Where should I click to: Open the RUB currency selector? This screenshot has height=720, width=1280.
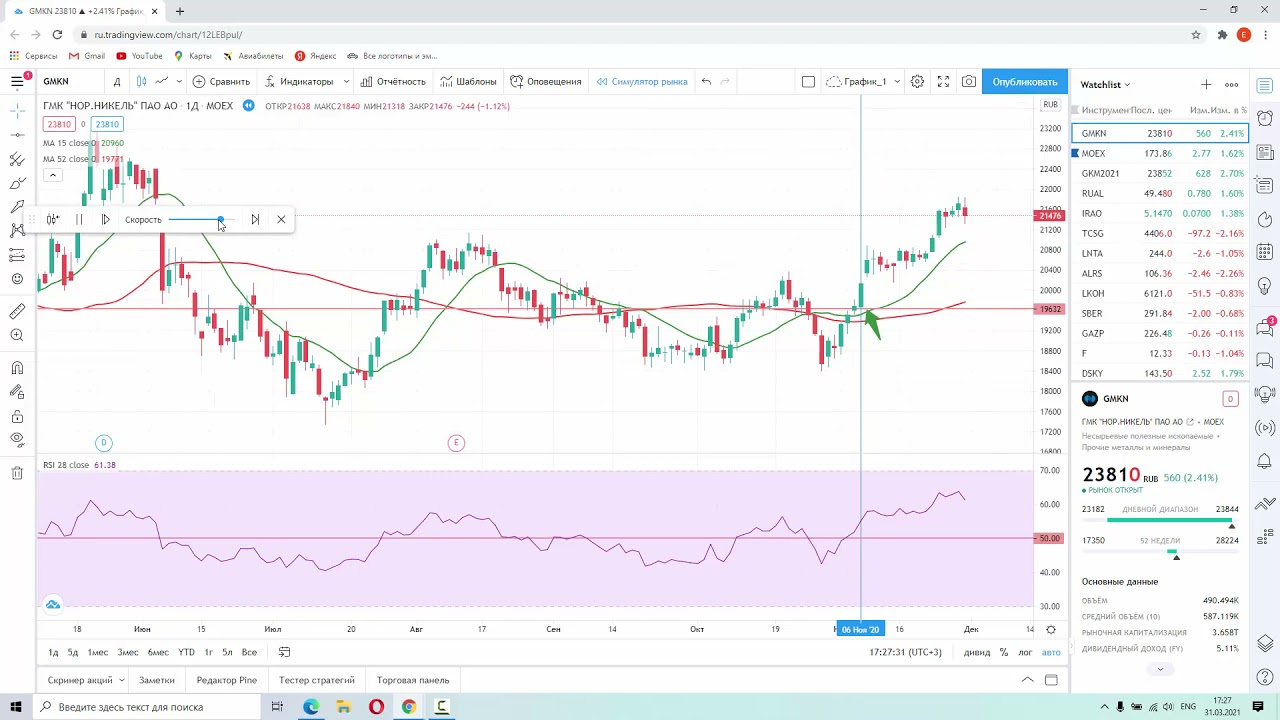1050,105
